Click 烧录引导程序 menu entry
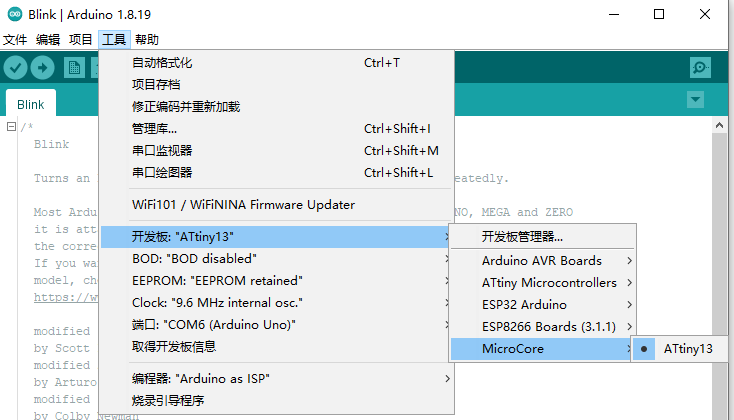The height and width of the screenshot is (420, 734). (276, 401)
